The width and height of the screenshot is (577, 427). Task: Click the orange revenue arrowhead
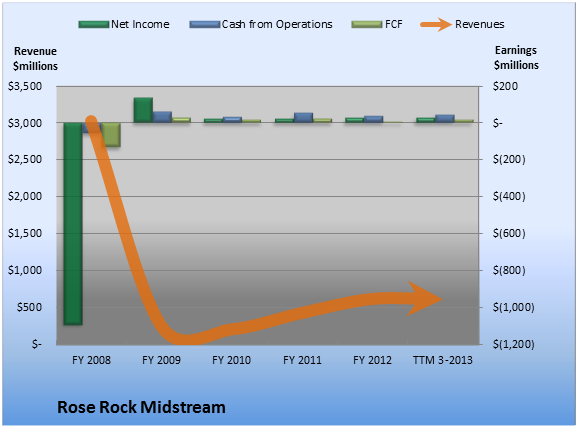click(x=425, y=299)
